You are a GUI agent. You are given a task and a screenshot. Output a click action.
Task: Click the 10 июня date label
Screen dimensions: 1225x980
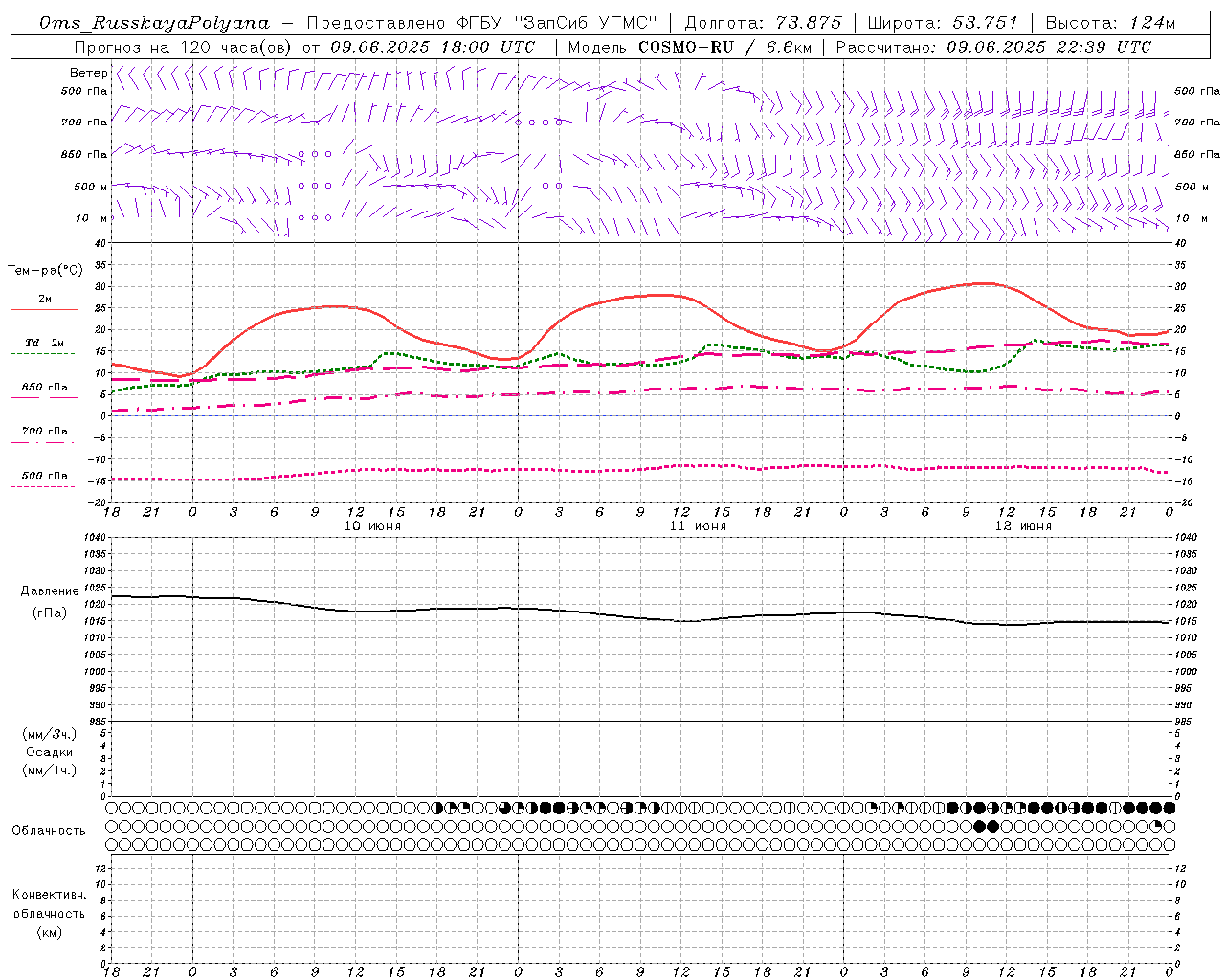click(372, 526)
